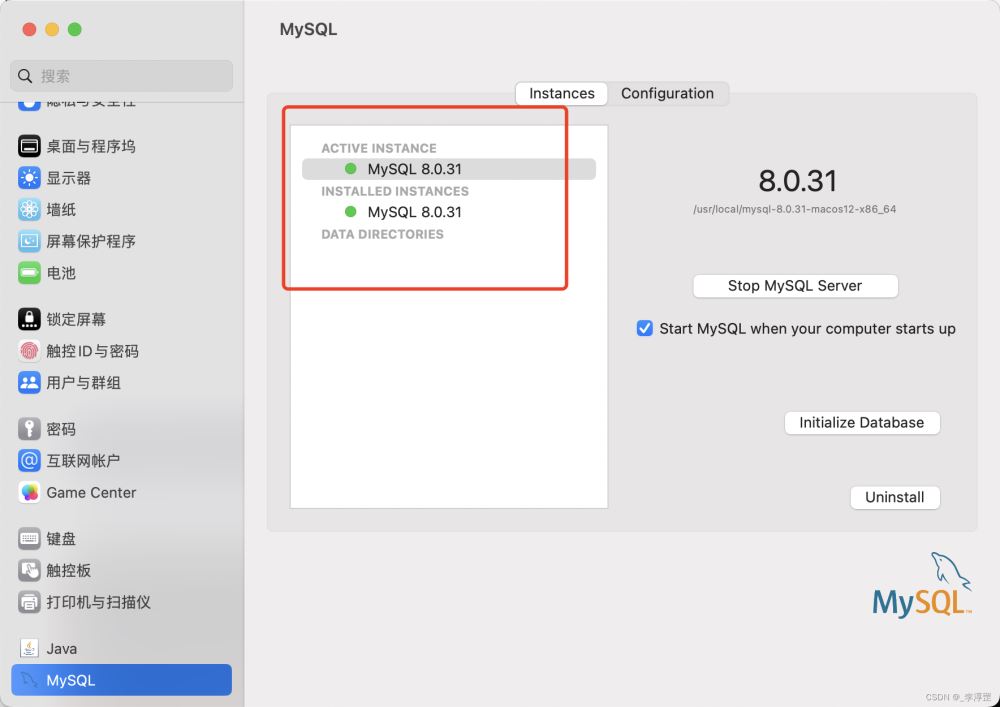Click green status dot of active MySQL instance
1000x707 pixels.
350,169
